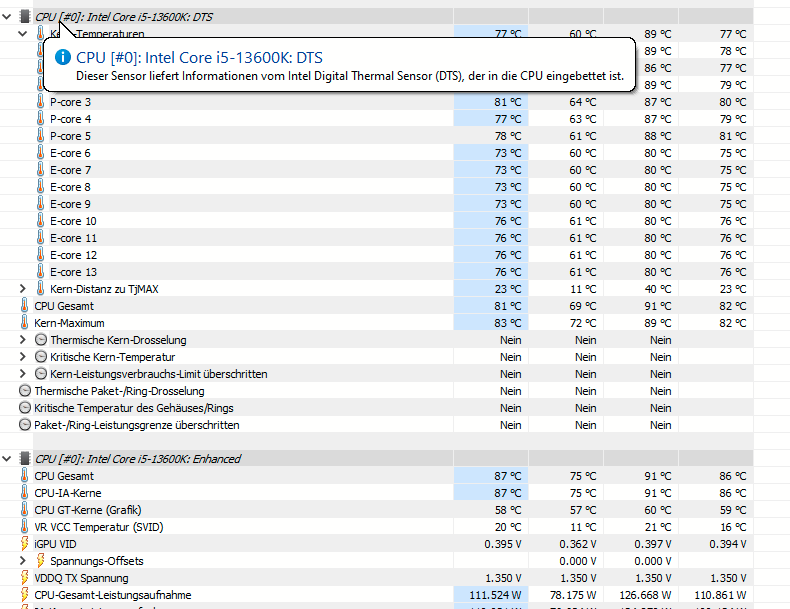Click thermometer icon of DTS CPU Gesamt

[x=24, y=306]
